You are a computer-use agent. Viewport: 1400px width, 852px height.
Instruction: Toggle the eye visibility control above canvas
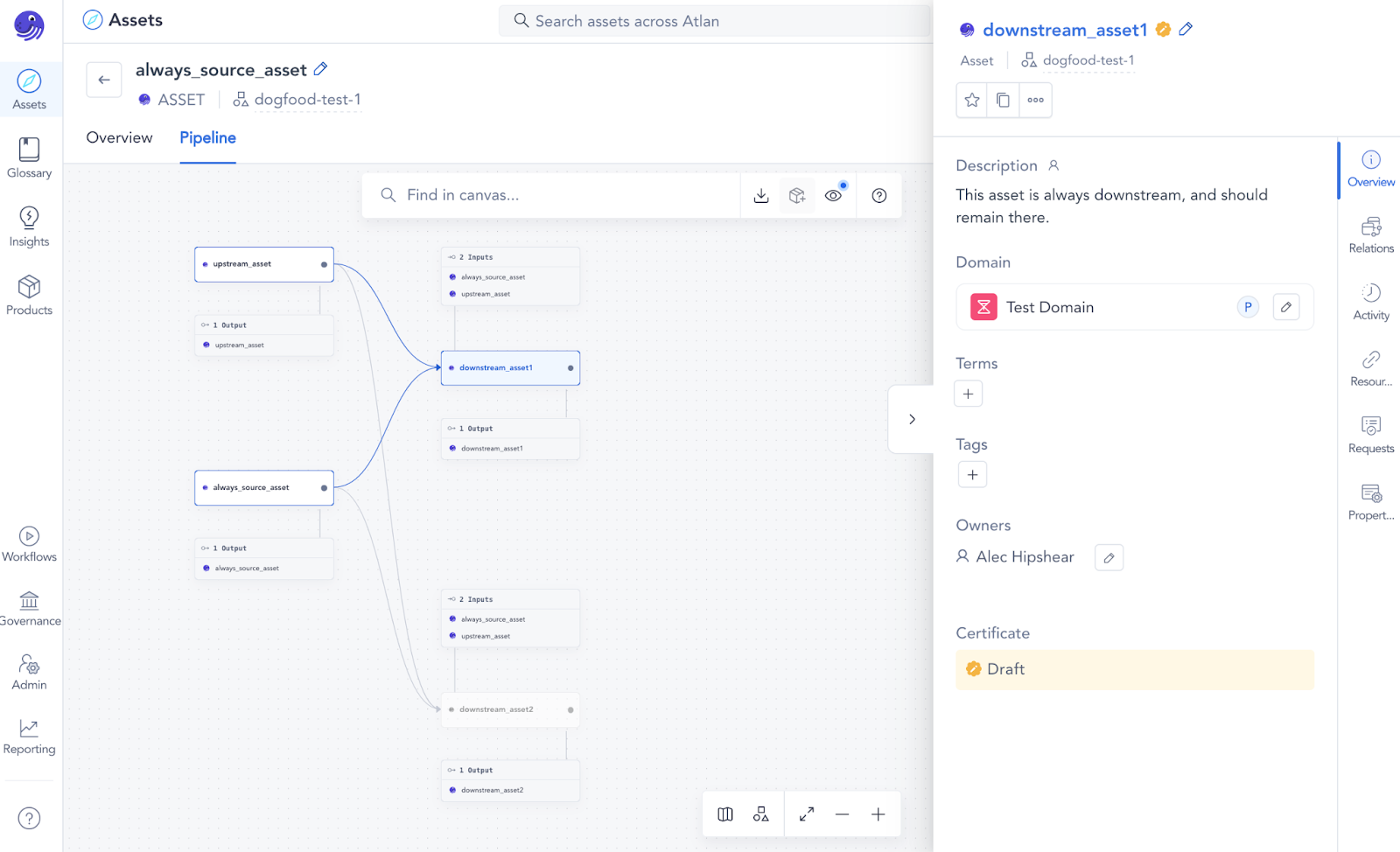833,195
